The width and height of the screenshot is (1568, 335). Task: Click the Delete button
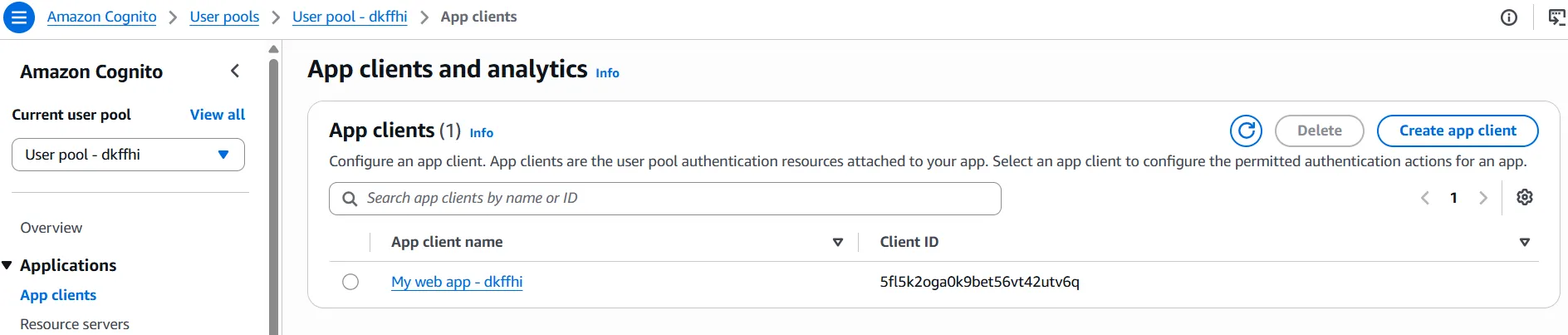pos(1320,131)
